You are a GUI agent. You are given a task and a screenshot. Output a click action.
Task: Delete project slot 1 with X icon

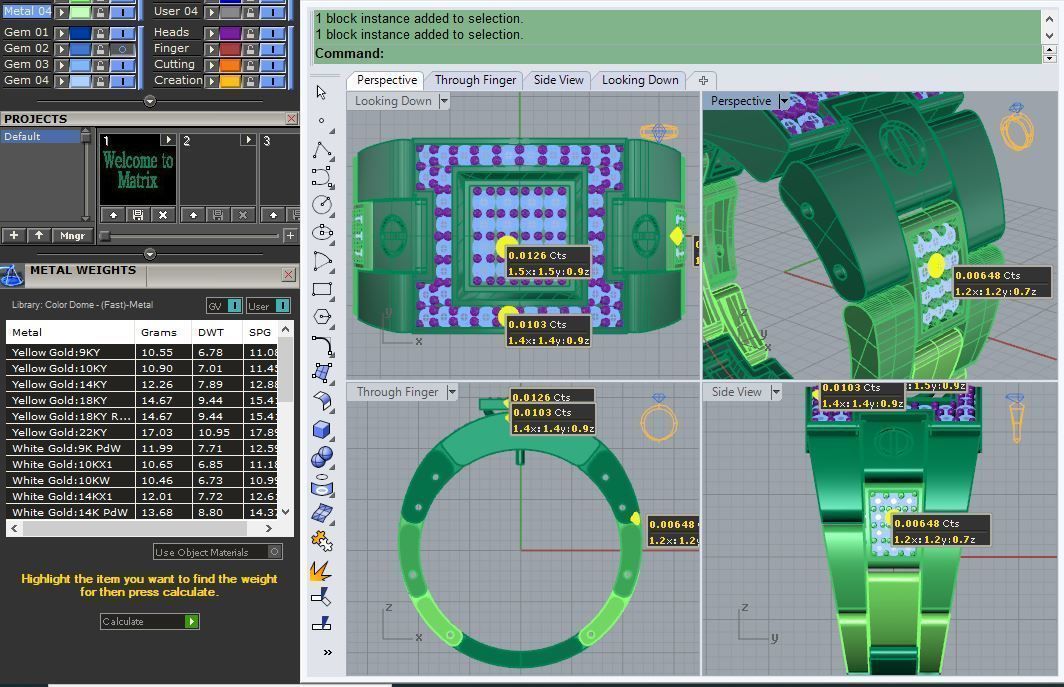pyautogui.click(x=163, y=215)
